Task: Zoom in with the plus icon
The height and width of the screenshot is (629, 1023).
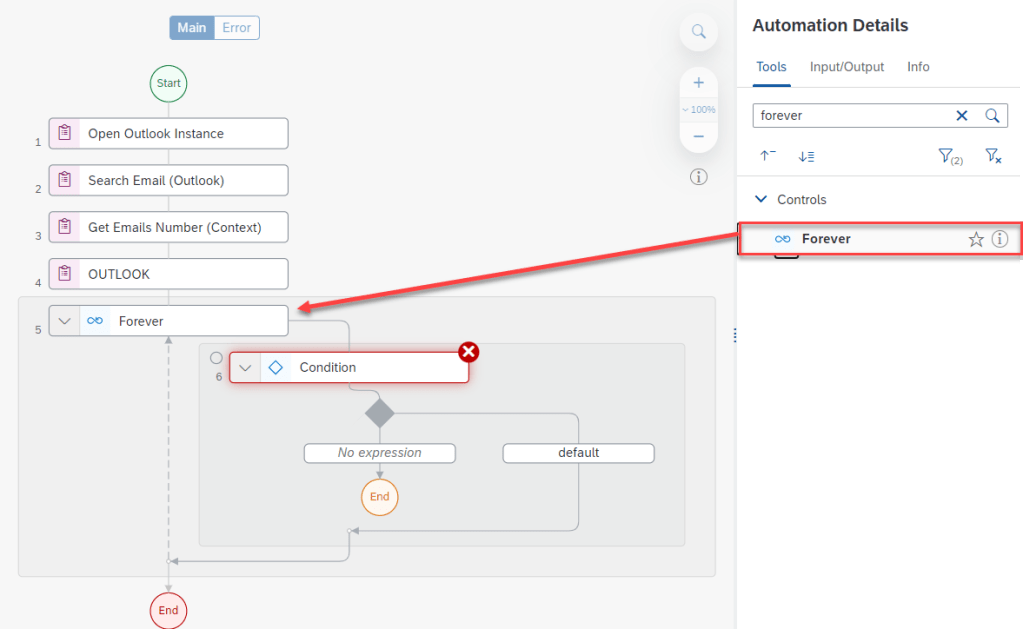Action: (698, 83)
